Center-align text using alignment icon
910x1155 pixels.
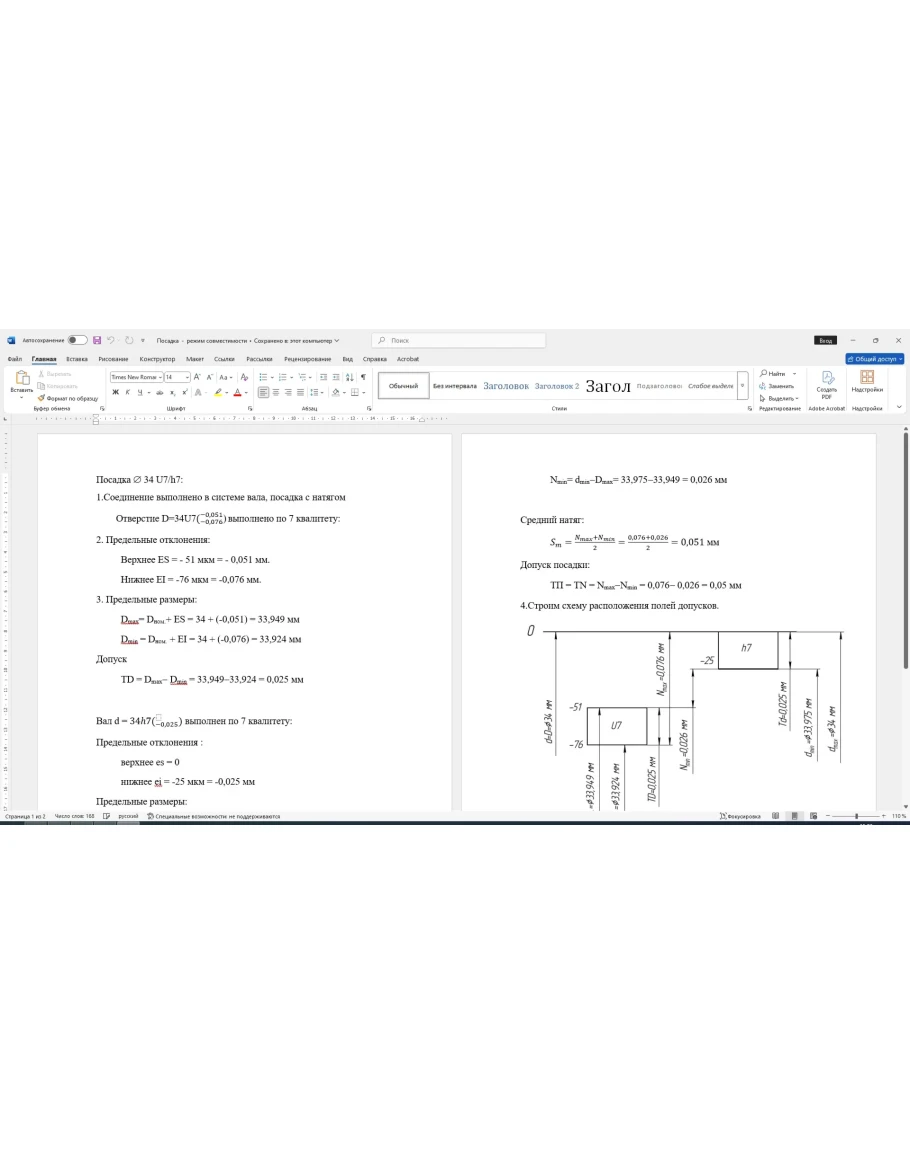(x=275, y=392)
